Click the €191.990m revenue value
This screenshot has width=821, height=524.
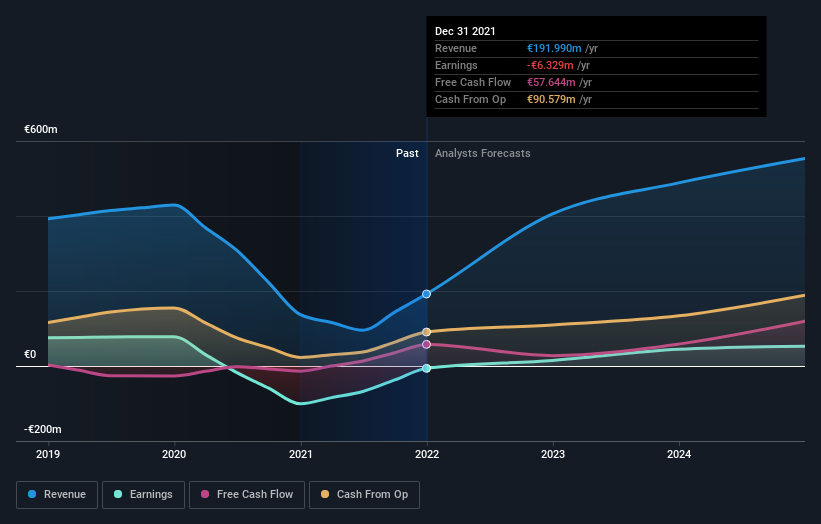click(554, 48)
